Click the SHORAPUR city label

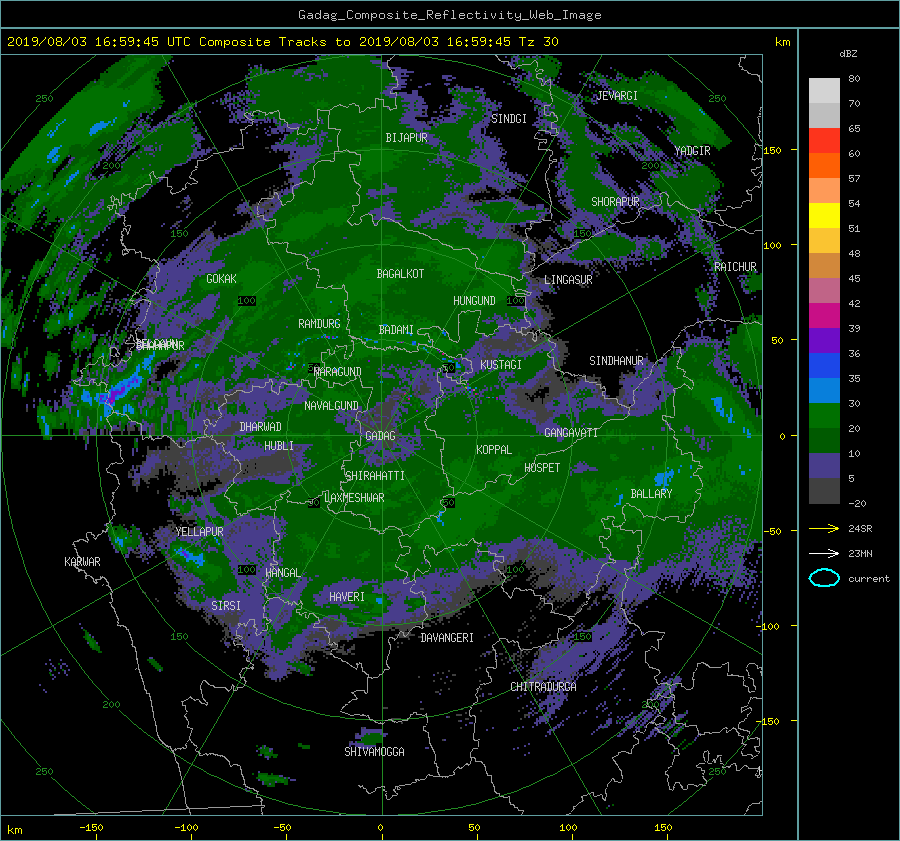[x=615, y=202]
